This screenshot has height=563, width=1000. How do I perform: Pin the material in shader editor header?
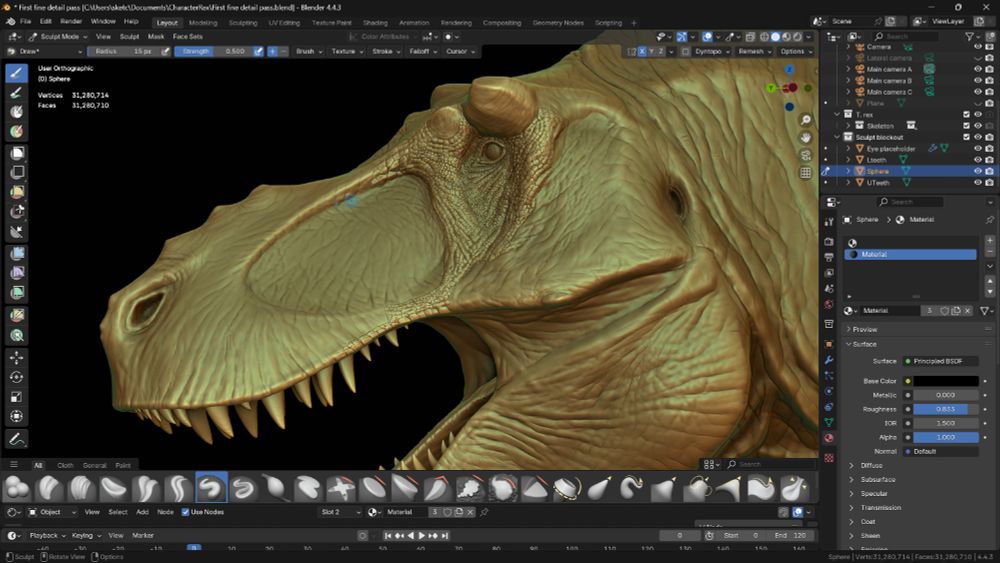(484, 512)
